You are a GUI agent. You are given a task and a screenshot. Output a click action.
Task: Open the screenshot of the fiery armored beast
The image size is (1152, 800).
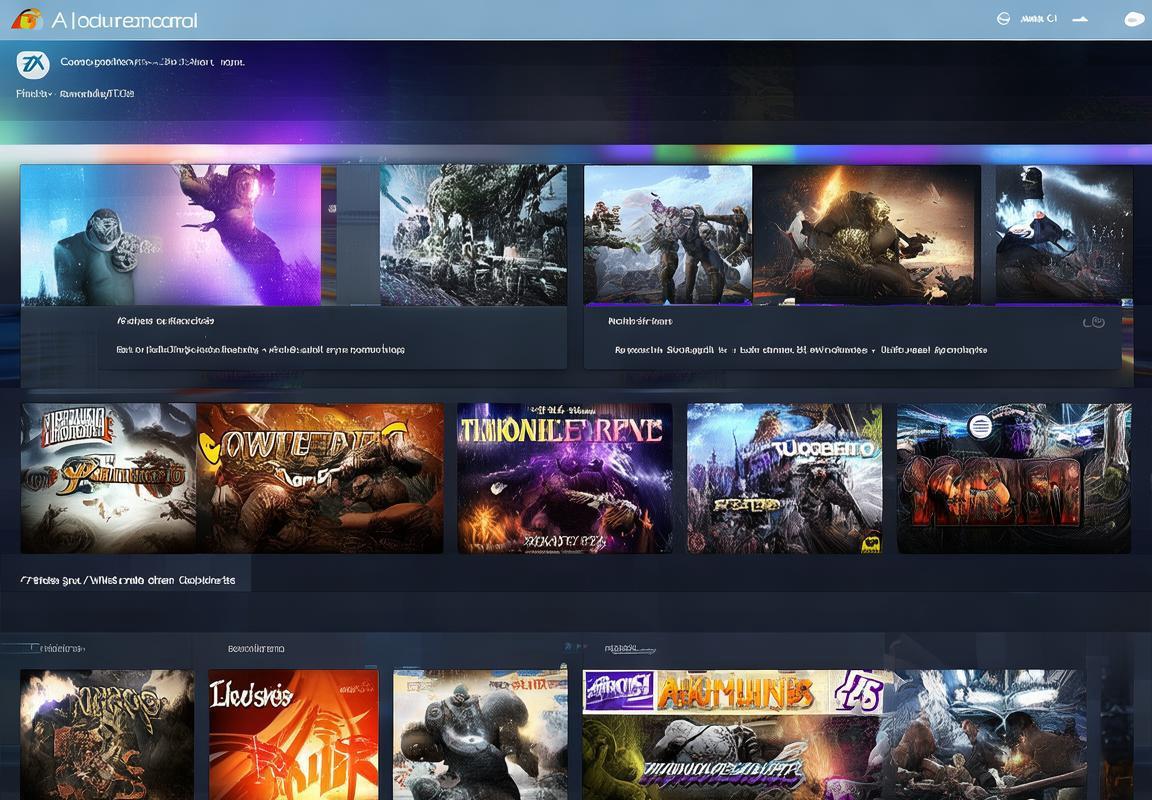(x=867, y=234)
